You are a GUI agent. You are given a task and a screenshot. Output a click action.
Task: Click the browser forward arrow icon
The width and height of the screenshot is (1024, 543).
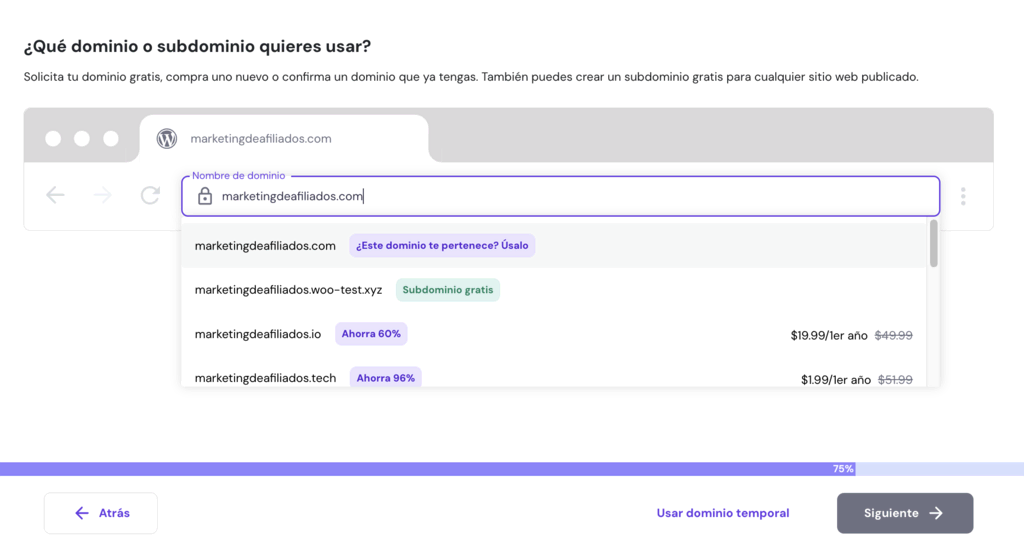(x=102, y=196)
